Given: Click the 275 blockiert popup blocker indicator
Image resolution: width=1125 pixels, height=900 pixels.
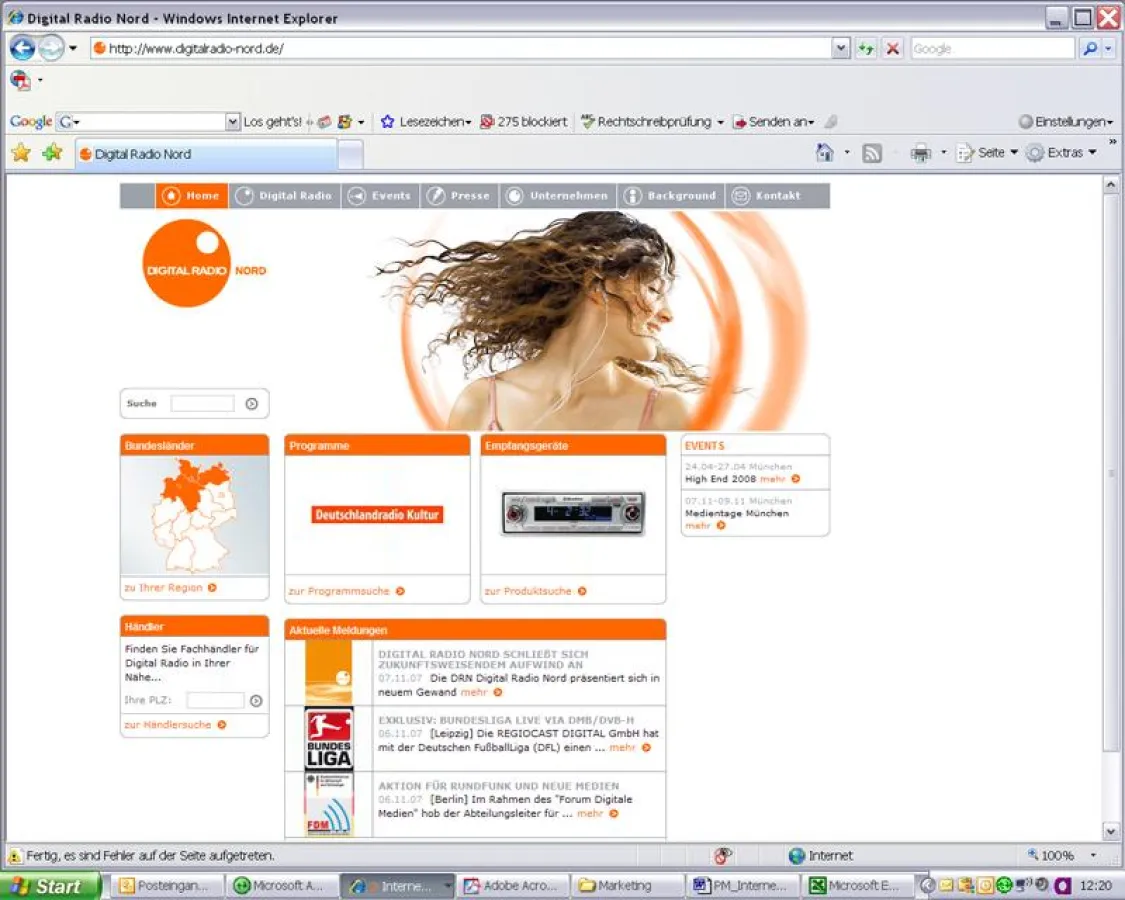Looking at the screenshot, I should (x=525, y=121).
